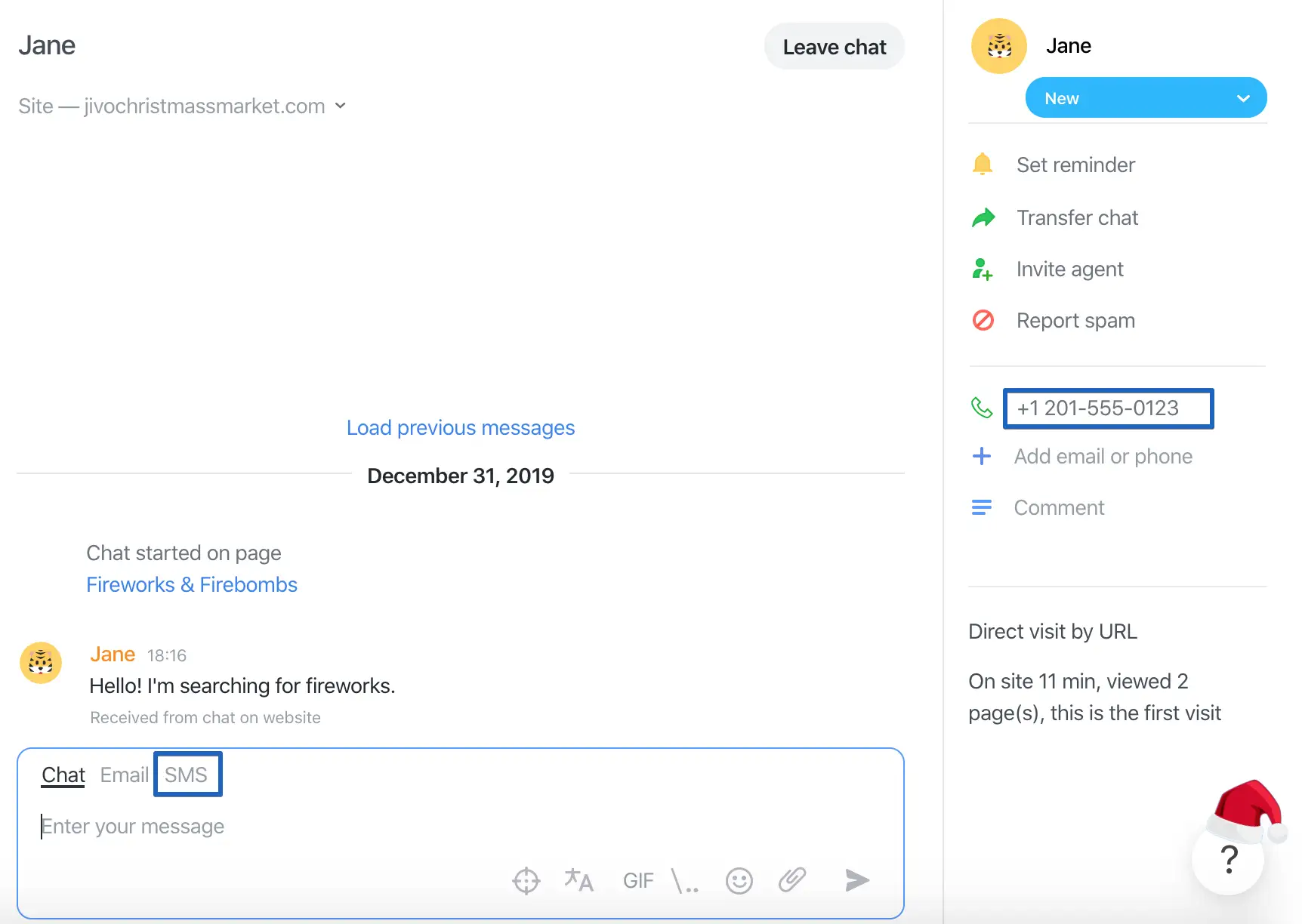Click the green phone call icon

tap(982, 408)
